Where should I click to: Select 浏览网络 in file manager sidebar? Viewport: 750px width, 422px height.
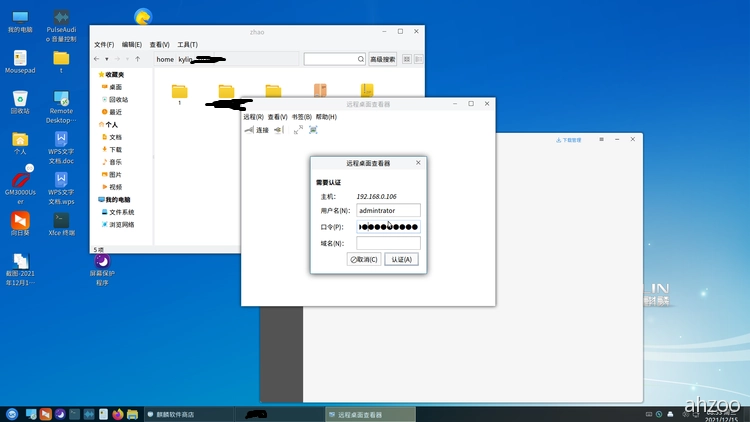click(x=118, y=224)
